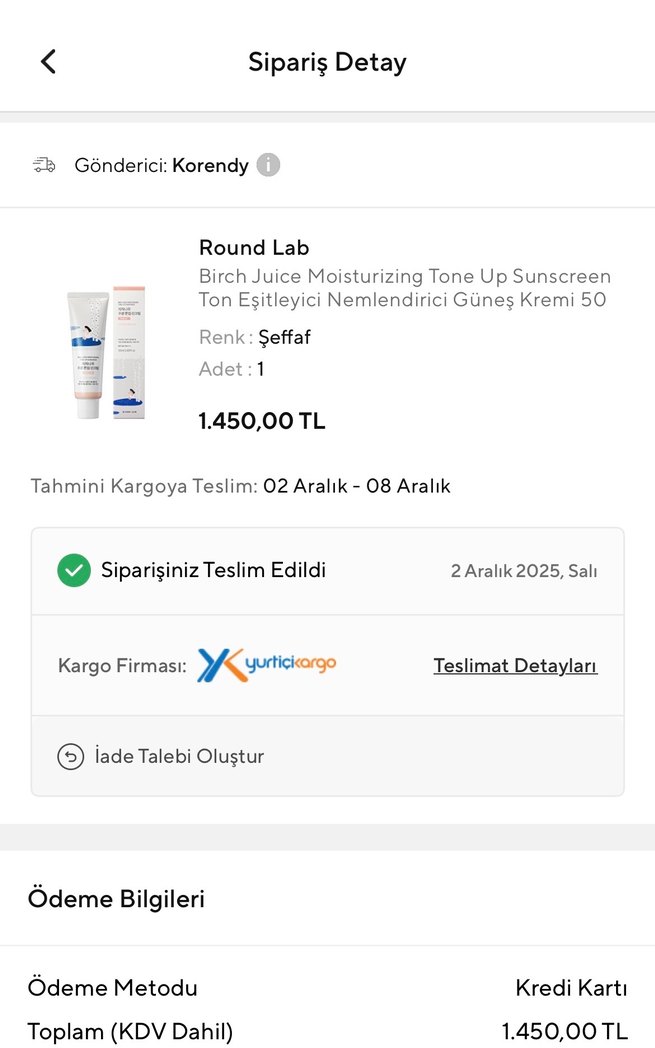Select the Sipariş Detay header title

327,61
